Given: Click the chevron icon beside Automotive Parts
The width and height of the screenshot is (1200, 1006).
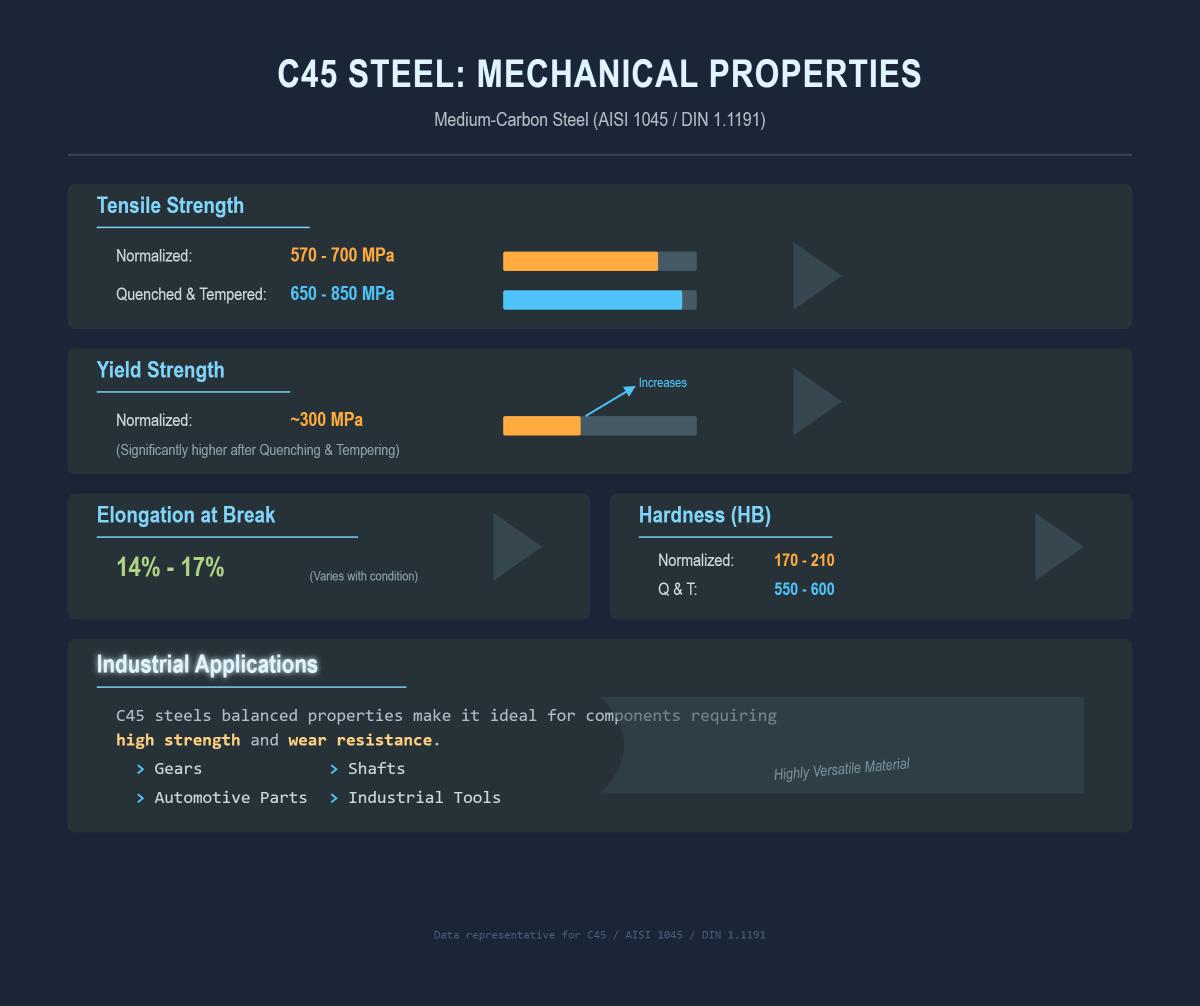Looking at the screenshot, I should pos(139,798).
